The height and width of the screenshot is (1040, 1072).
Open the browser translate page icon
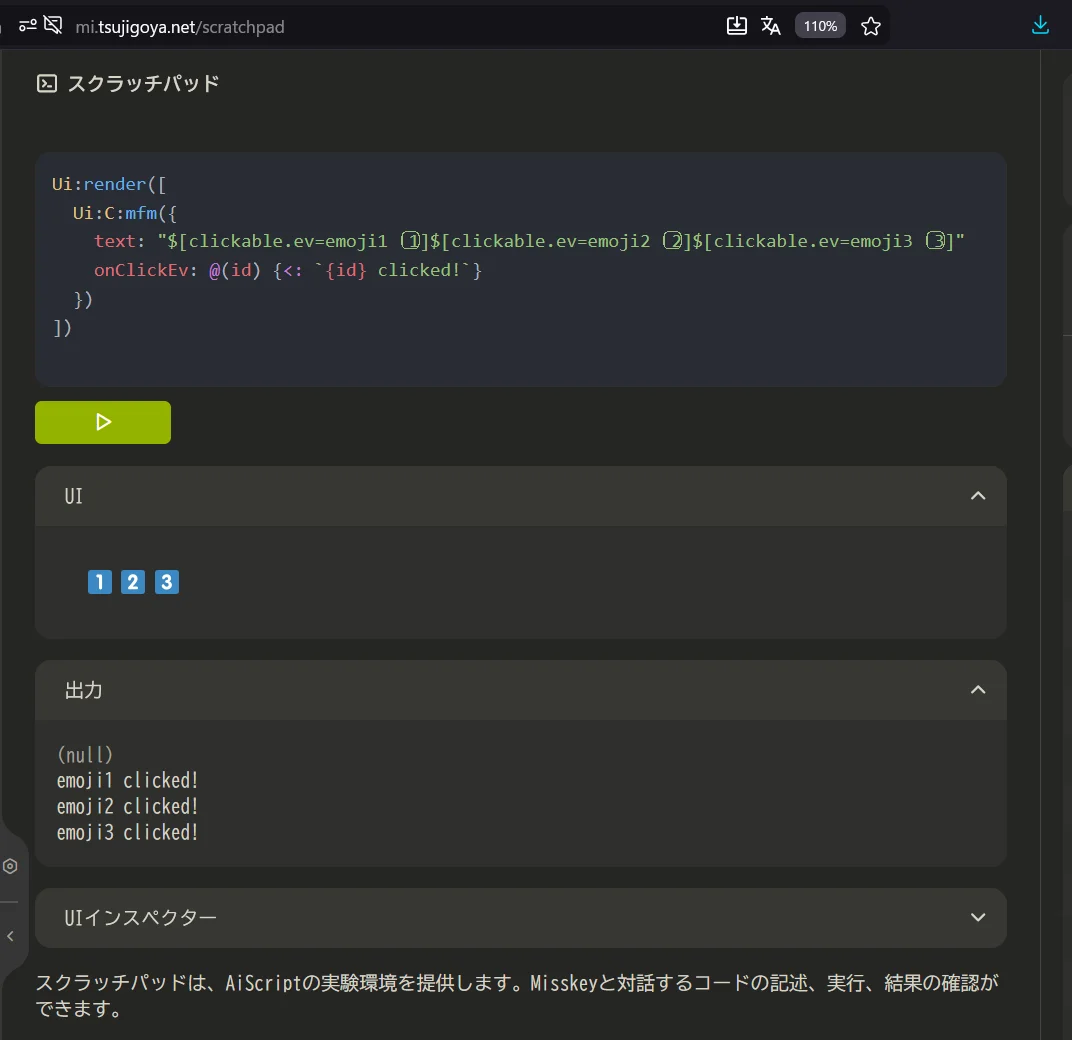770,26
